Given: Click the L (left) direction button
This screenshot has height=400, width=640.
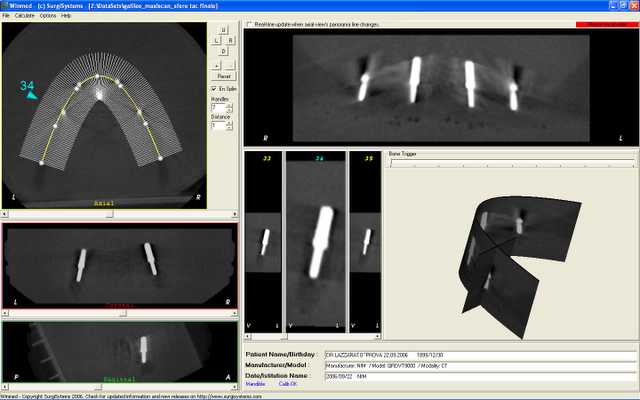Looking at the screenshot, I should [216, 40].
